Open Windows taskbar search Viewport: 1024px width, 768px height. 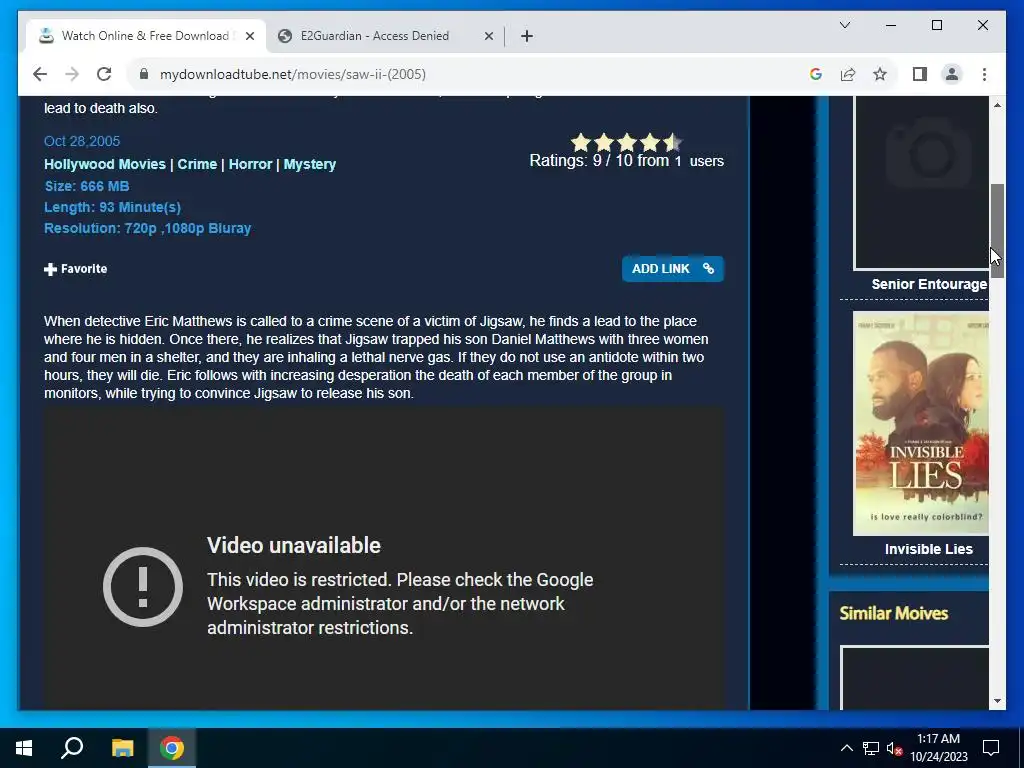(72, 748)
